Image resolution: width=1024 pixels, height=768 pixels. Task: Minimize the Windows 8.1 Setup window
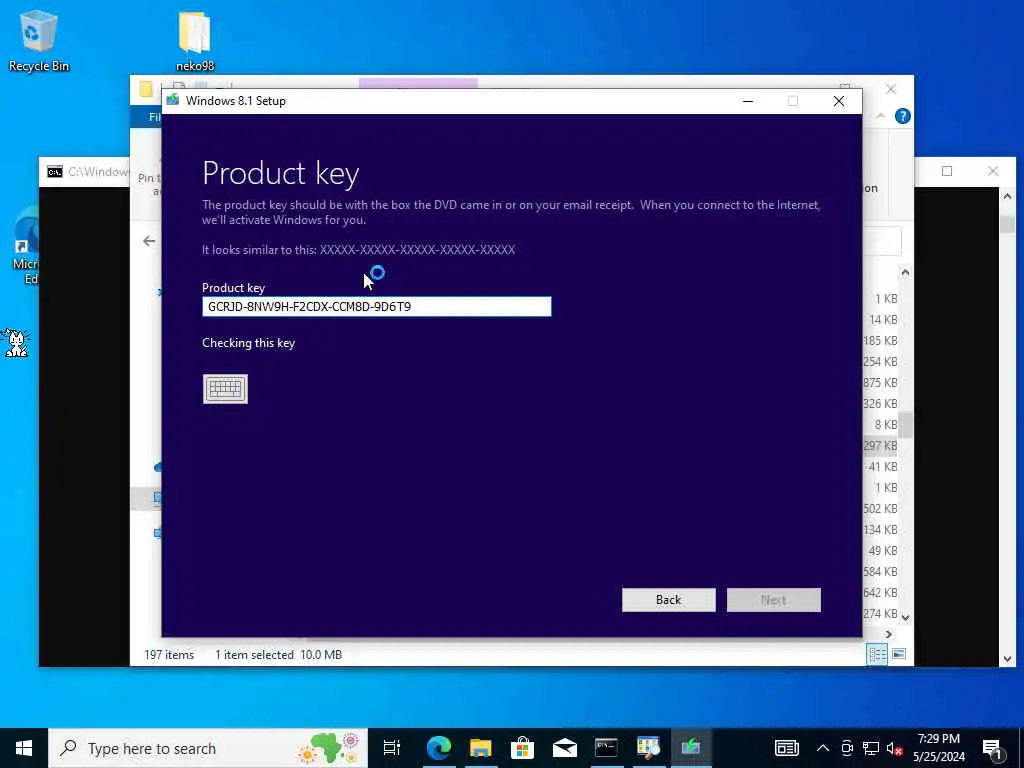coord(748,101)
